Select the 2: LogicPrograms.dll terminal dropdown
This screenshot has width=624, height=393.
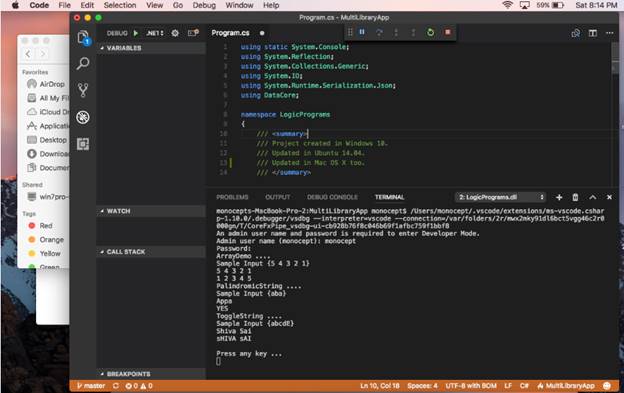tap(500, 197)
